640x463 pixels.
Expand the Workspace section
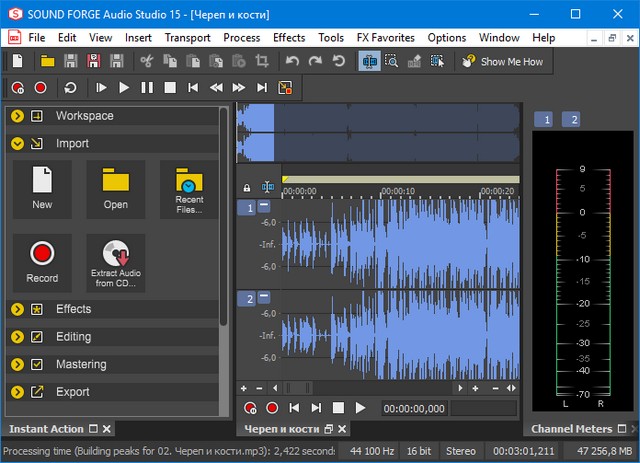coord(18,116)
